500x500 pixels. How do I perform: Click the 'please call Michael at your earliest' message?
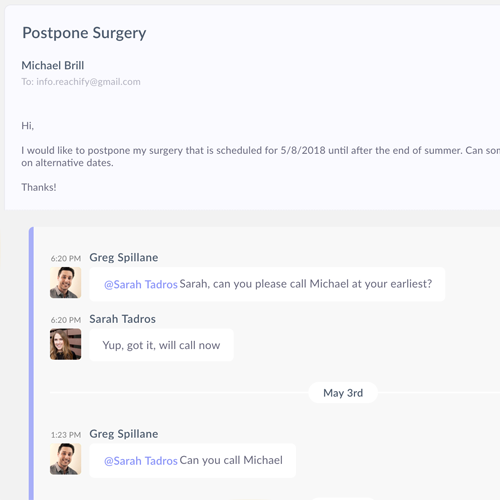tap(267, 284)
